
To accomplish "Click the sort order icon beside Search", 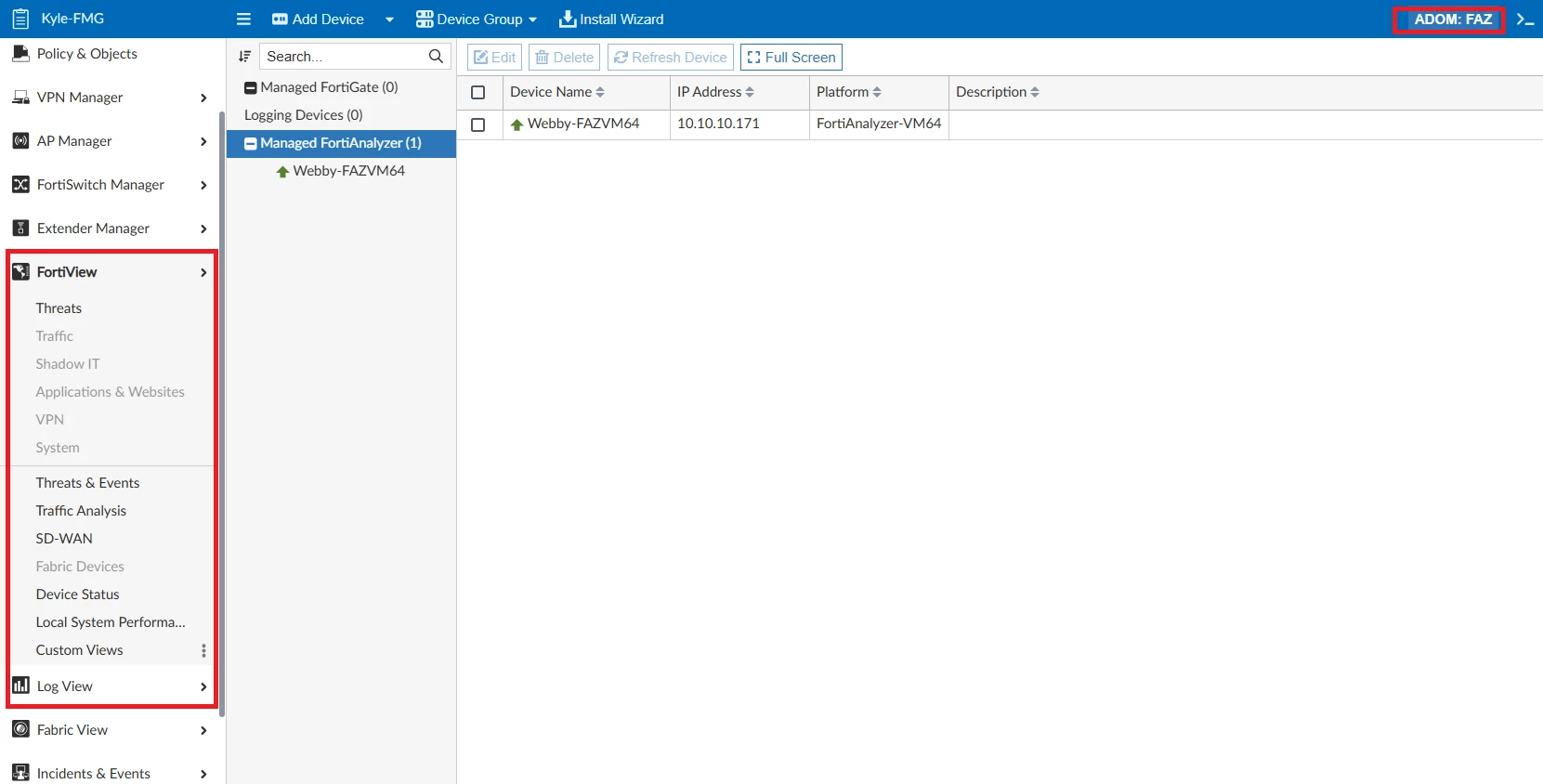I will click(x=244, y=57).
